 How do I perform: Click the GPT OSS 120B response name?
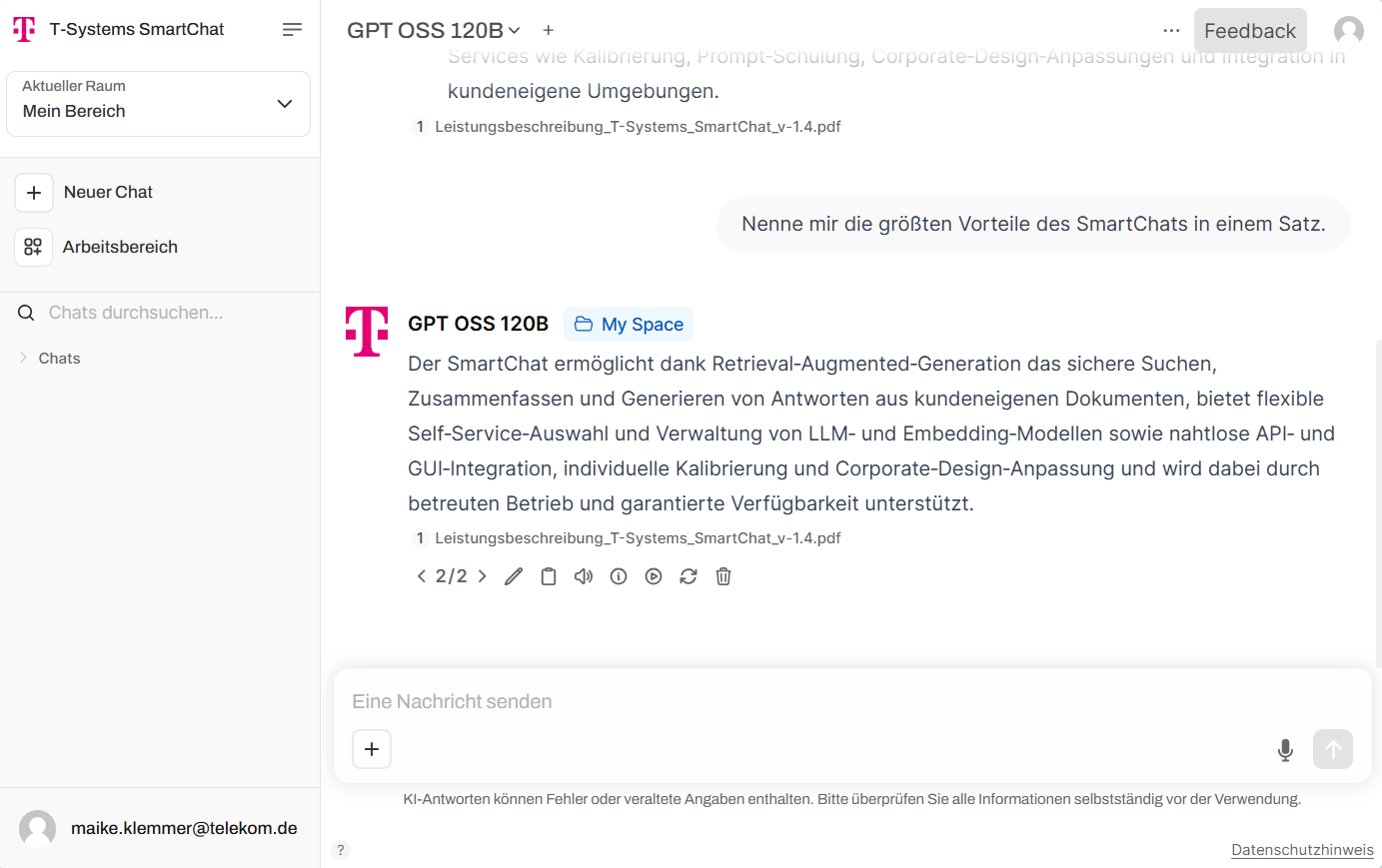tap(479, 324)
